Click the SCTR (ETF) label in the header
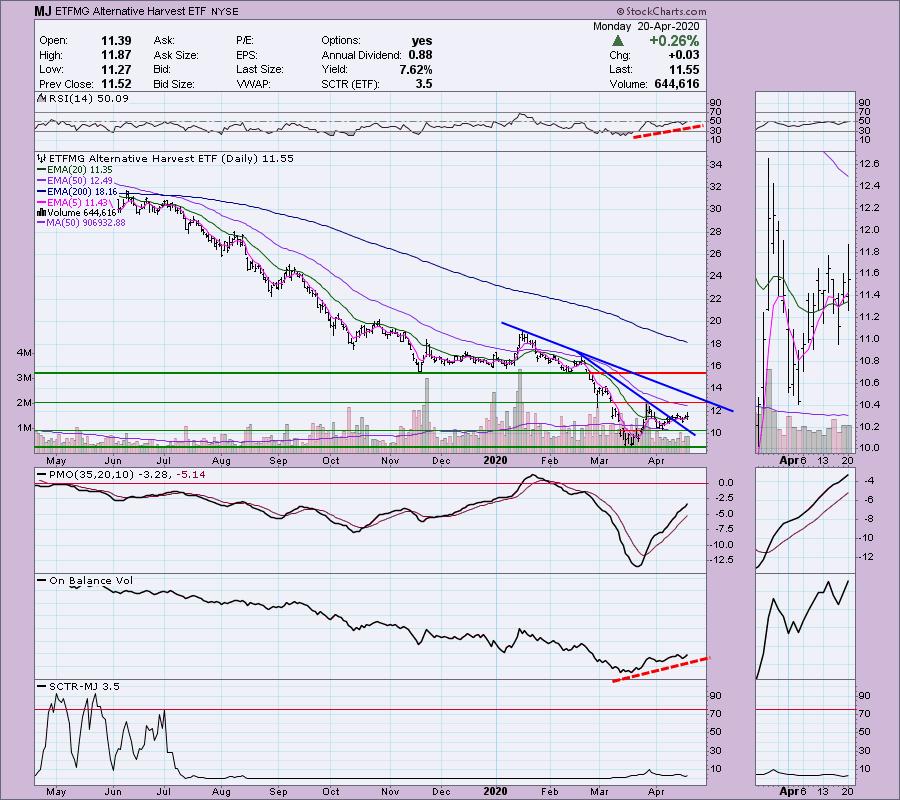 [350, 84]
